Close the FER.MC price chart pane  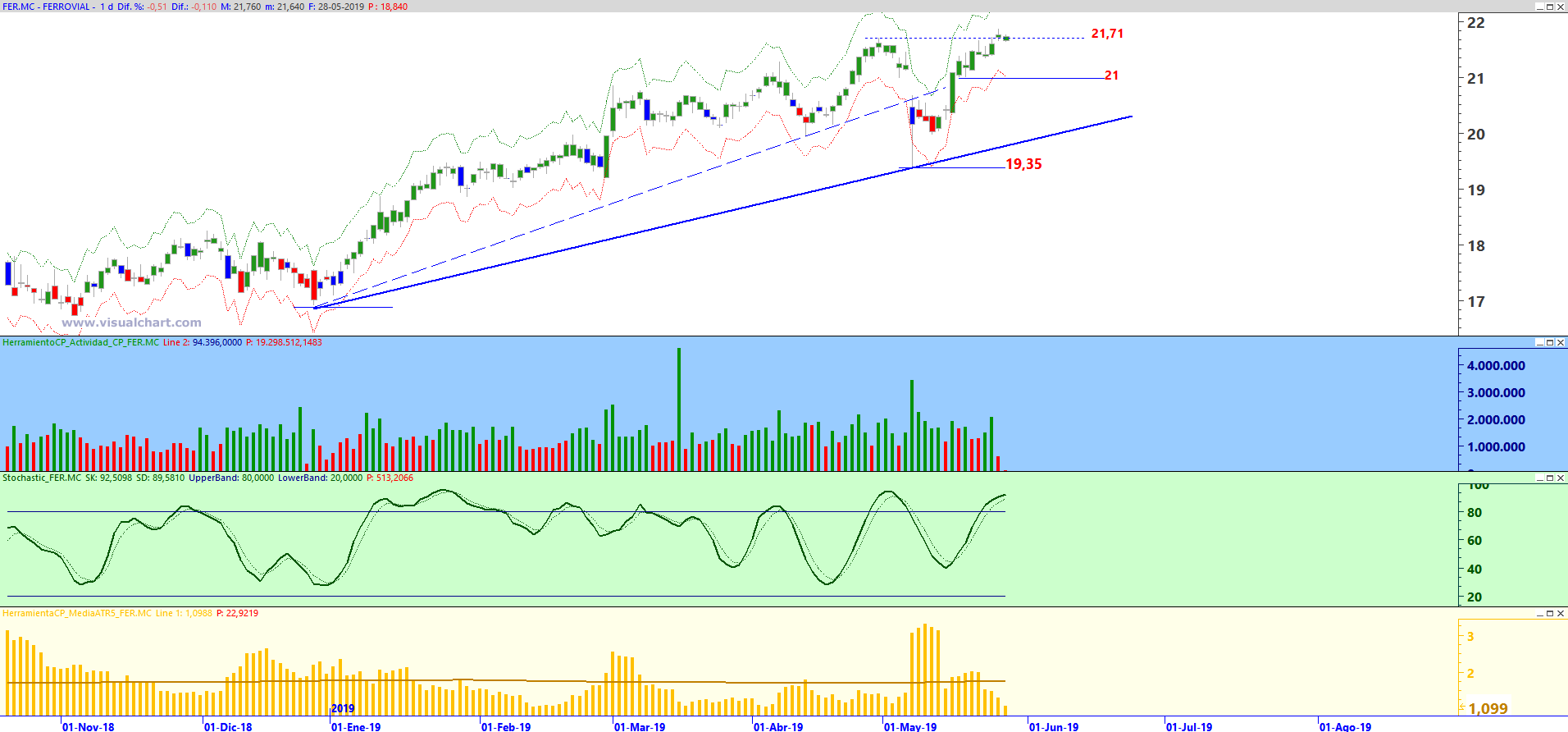pos(1561,7)
